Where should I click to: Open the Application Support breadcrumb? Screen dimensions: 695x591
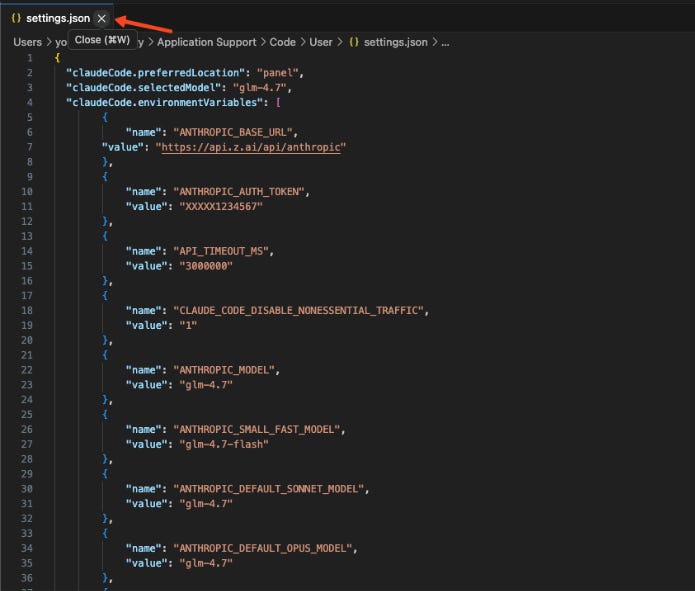(x=207, y=42)
